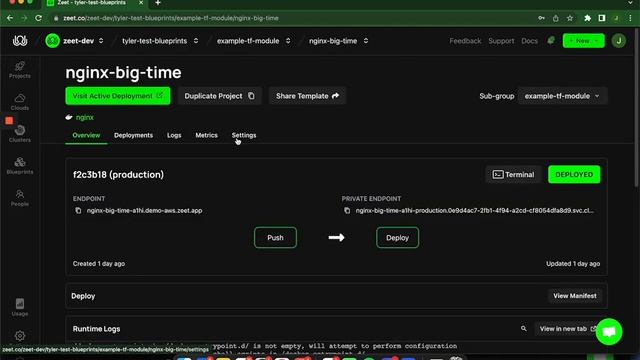Open the Zeet logo home icon

click(x=20, y=40)
